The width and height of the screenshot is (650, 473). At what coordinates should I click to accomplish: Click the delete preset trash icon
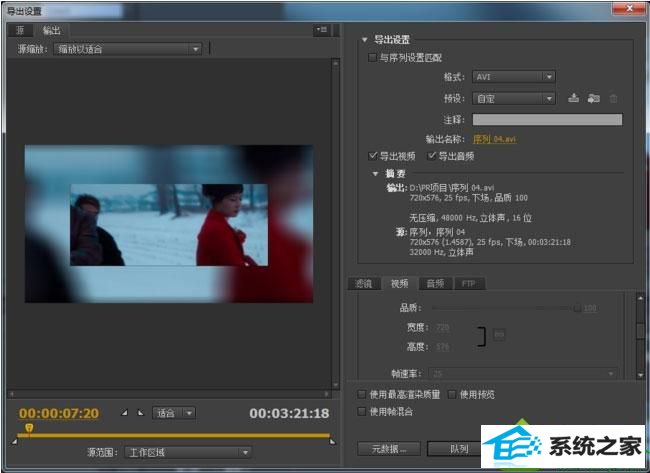coord(613,99)
